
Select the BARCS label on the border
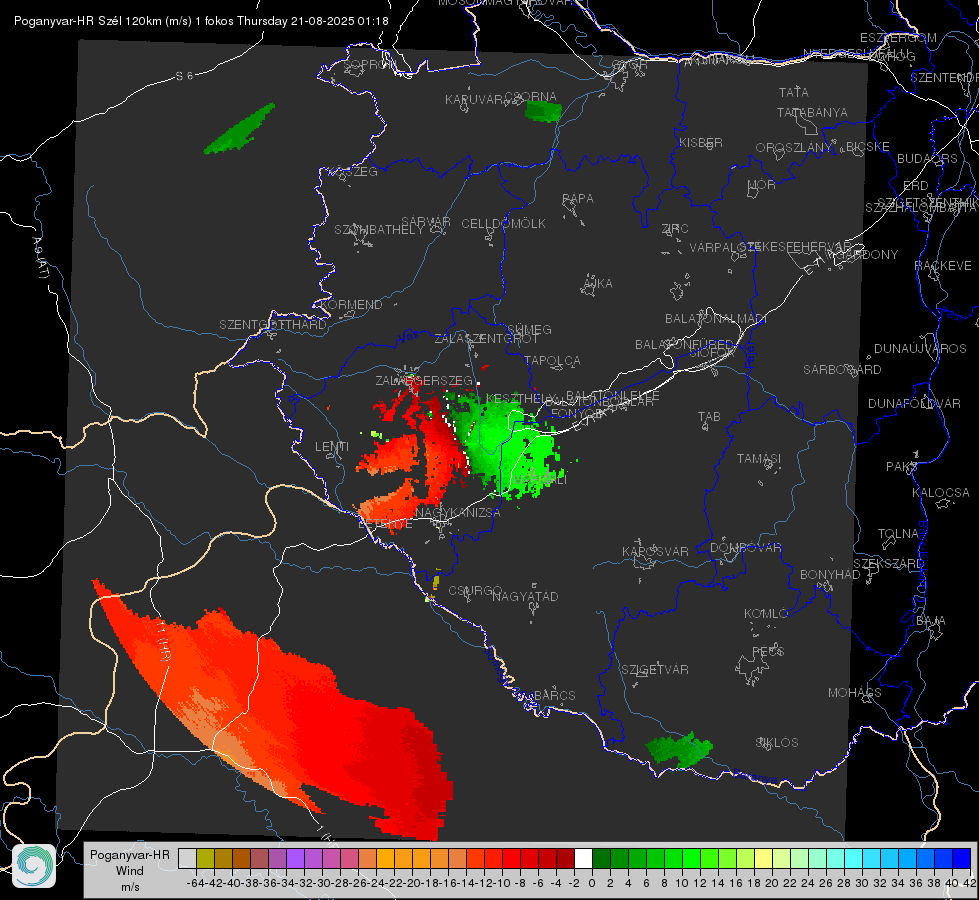point(554,695)
